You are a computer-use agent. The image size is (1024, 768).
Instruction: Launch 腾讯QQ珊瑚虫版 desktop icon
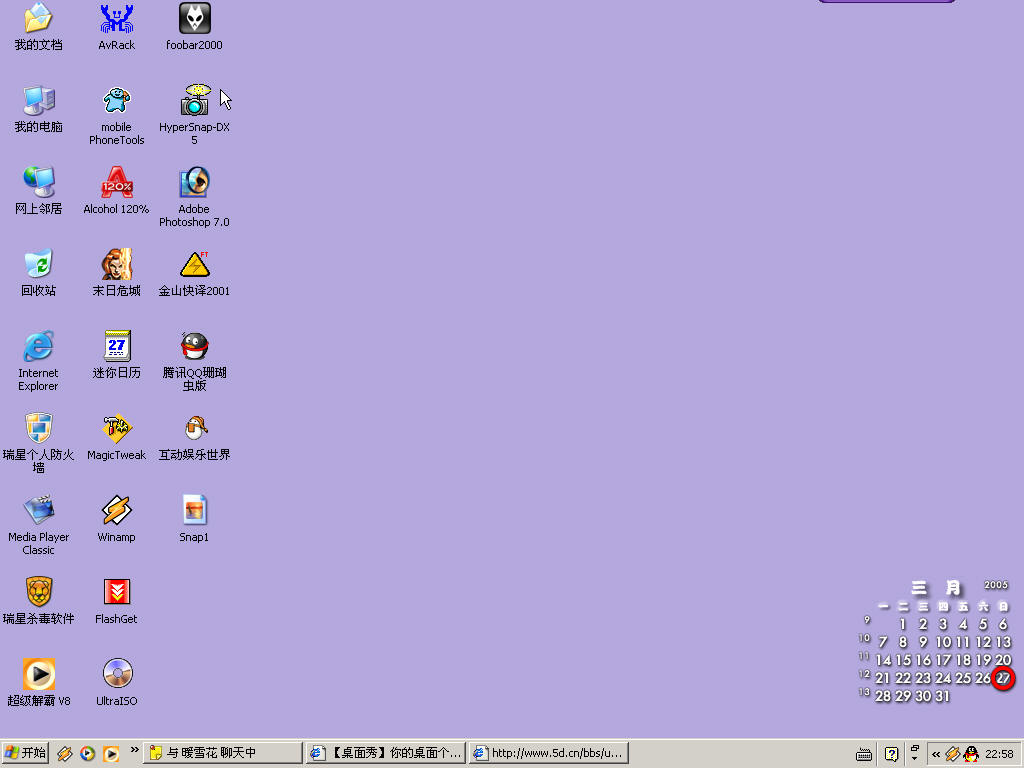click(x=195, y=346)
